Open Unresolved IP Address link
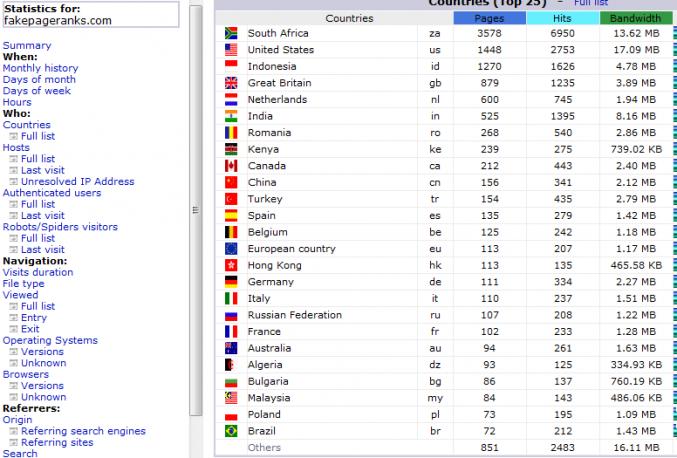The width and height of the screenshot is (677, 458). [x=78, y=181]
